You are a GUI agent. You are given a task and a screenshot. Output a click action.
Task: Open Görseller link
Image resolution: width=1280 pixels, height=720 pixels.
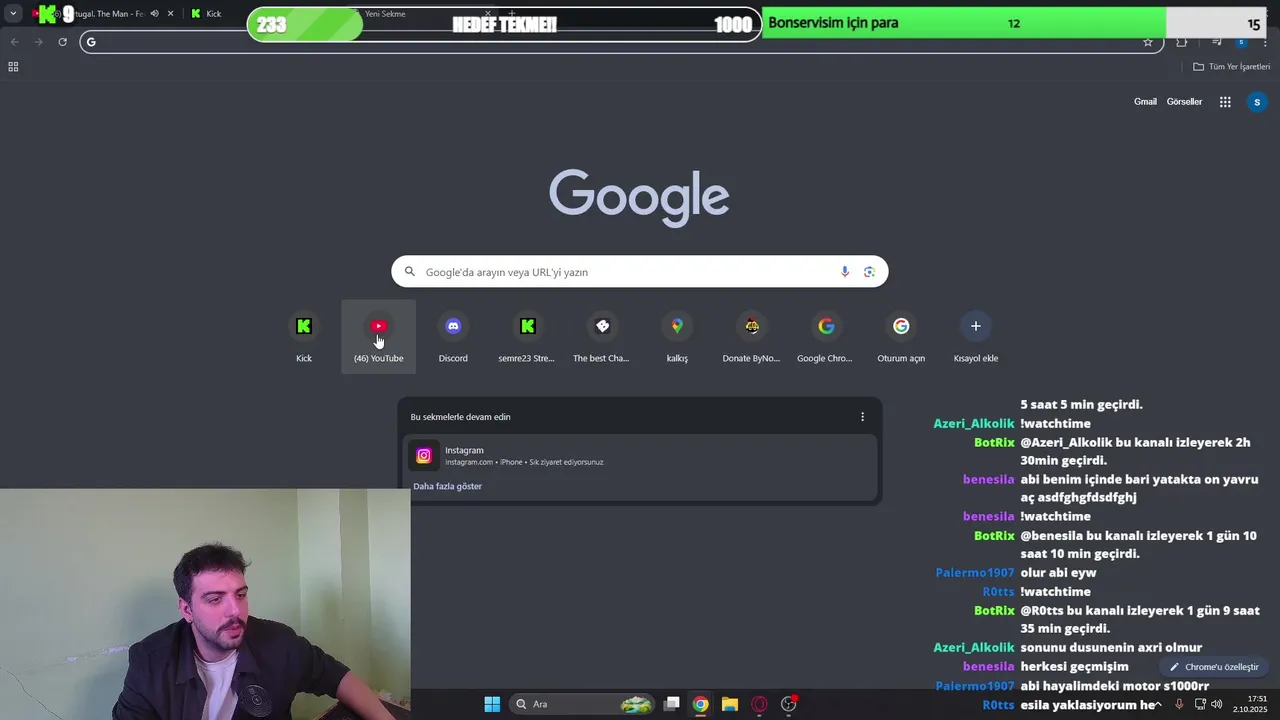(x=1184, y=102)
